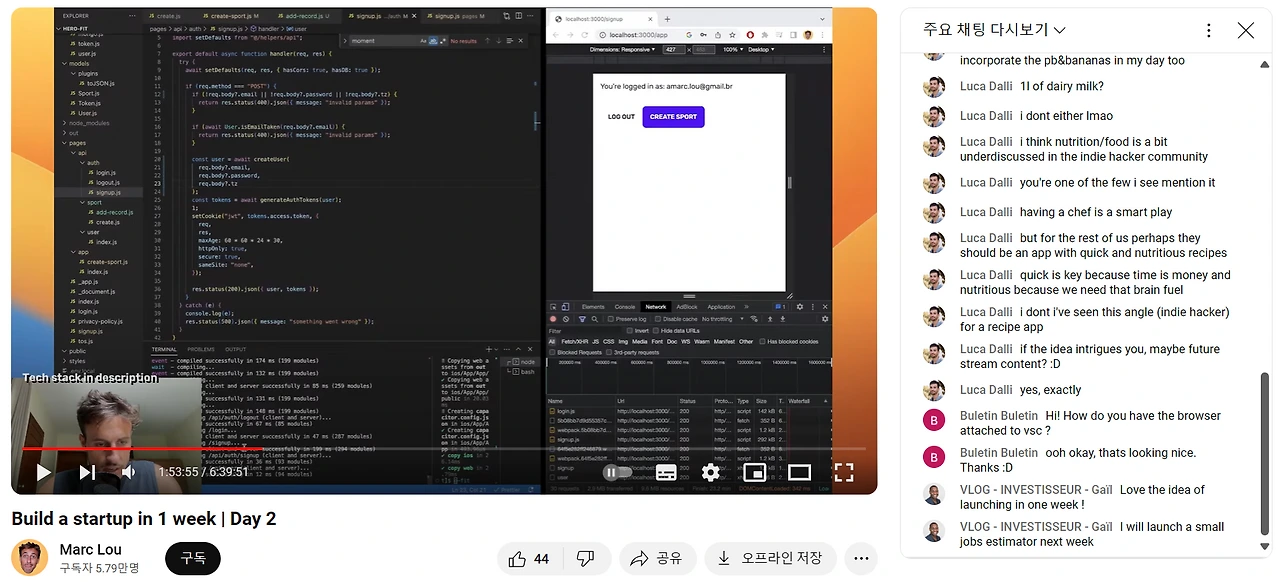Open network conditions wifi icon
Image resolution: width=1280 pixels, height=582 pixels.
[754, 319]
